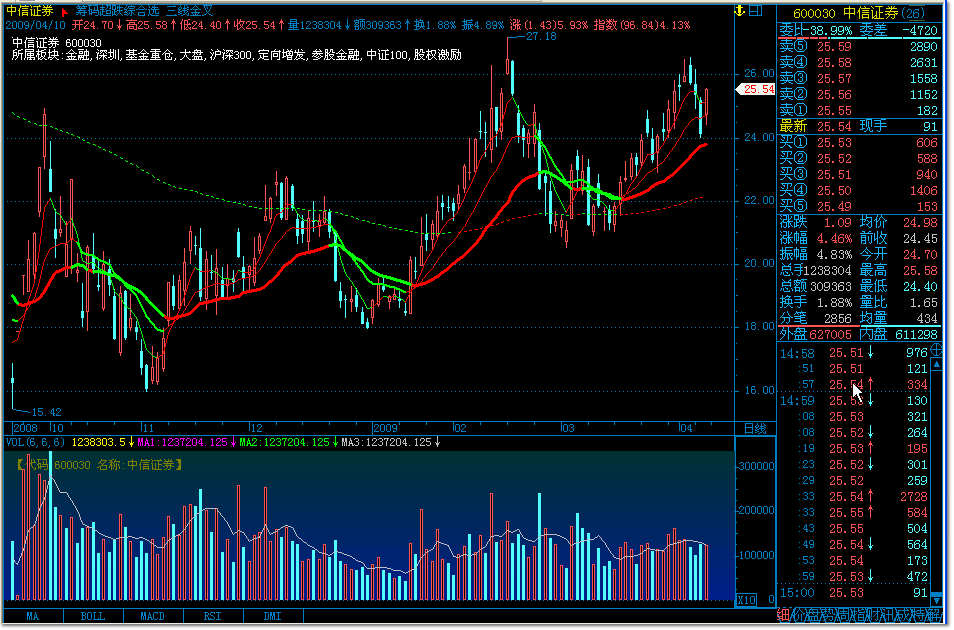The height and width of the screenshot is (630, 954).
Task: Click the tick list scrollbar up arrow
Action: click(937, 363)
